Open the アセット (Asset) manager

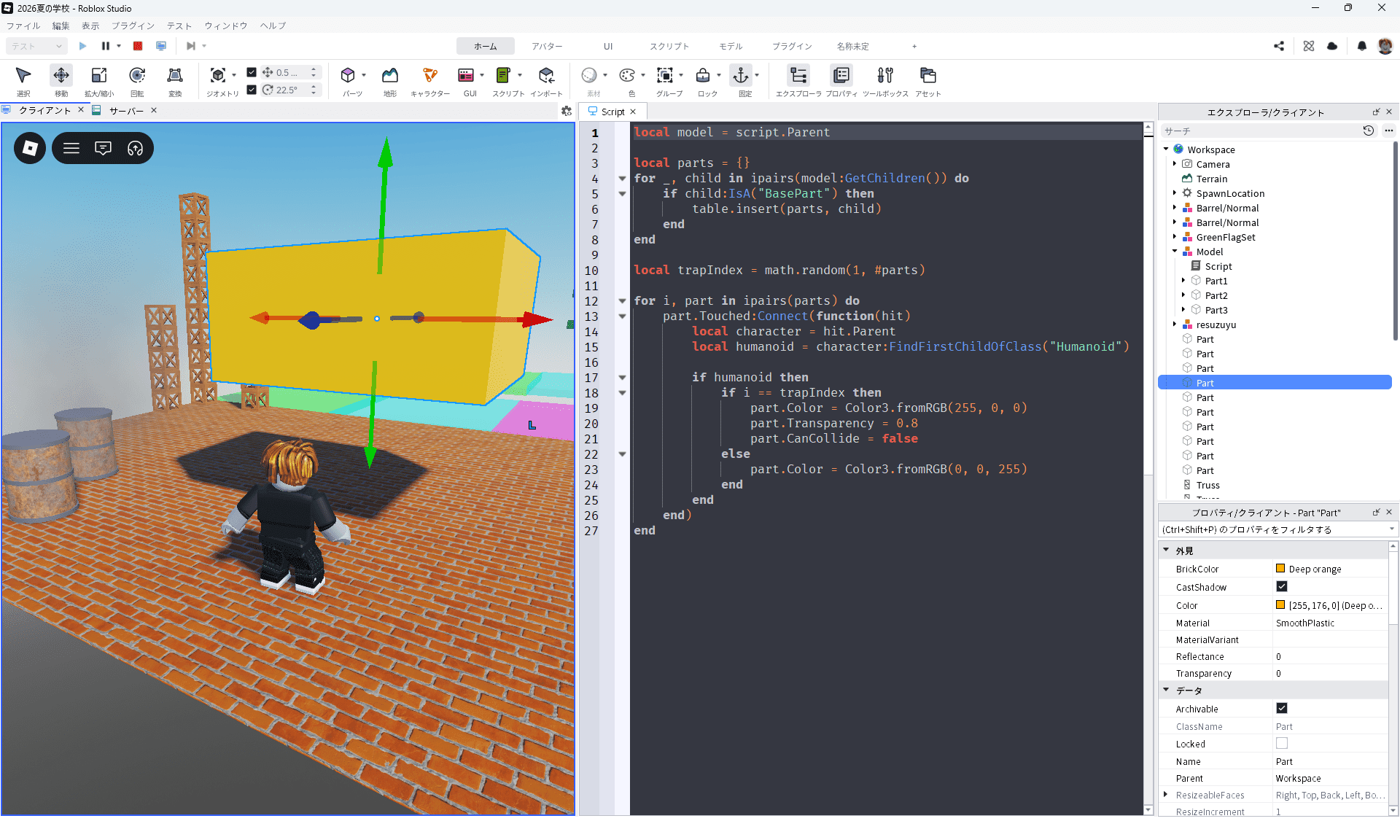point(928,80)
